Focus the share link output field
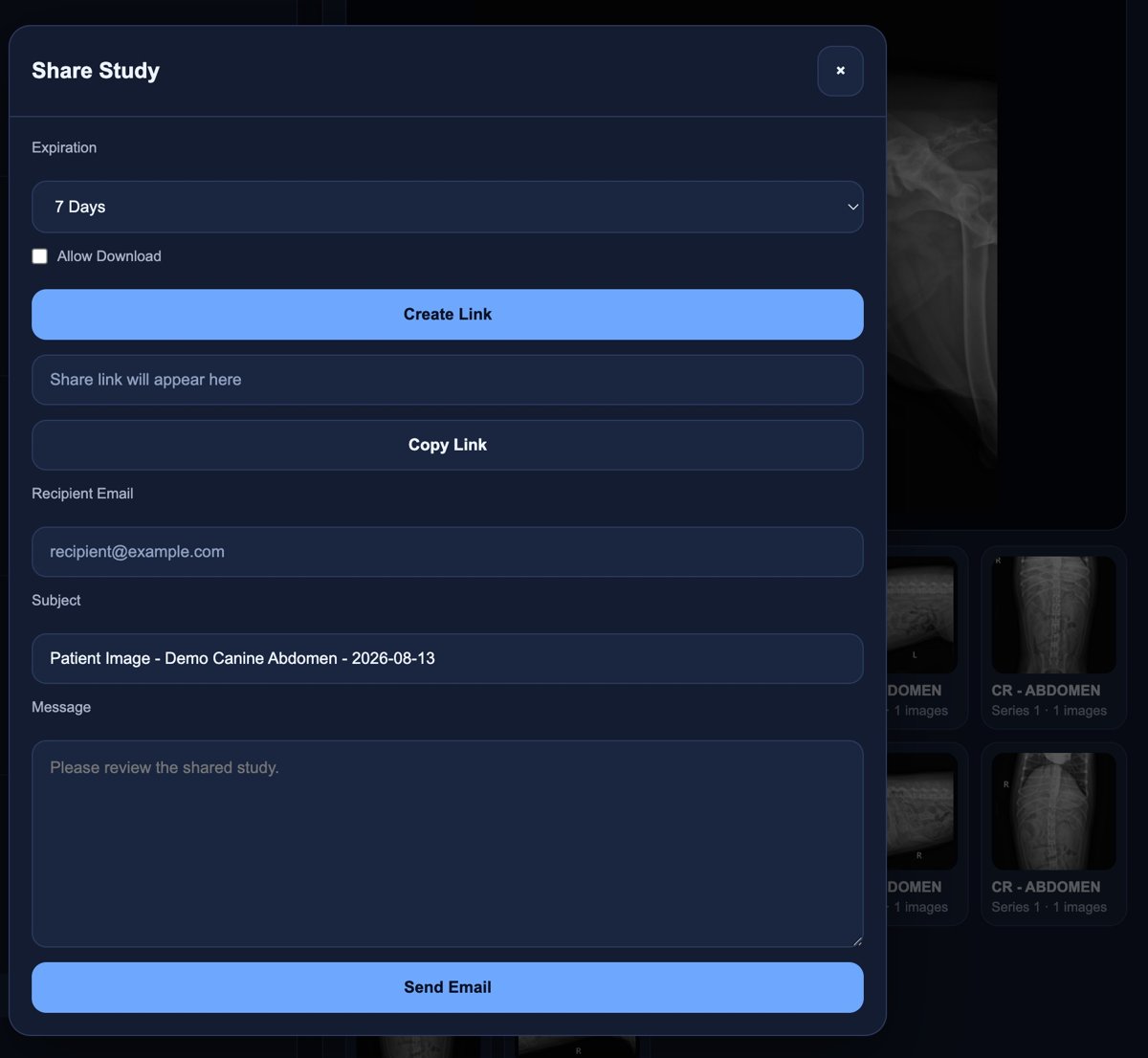Image resolution: width=1148 pixels, height=1058 pixels. (x=448, y=380)
